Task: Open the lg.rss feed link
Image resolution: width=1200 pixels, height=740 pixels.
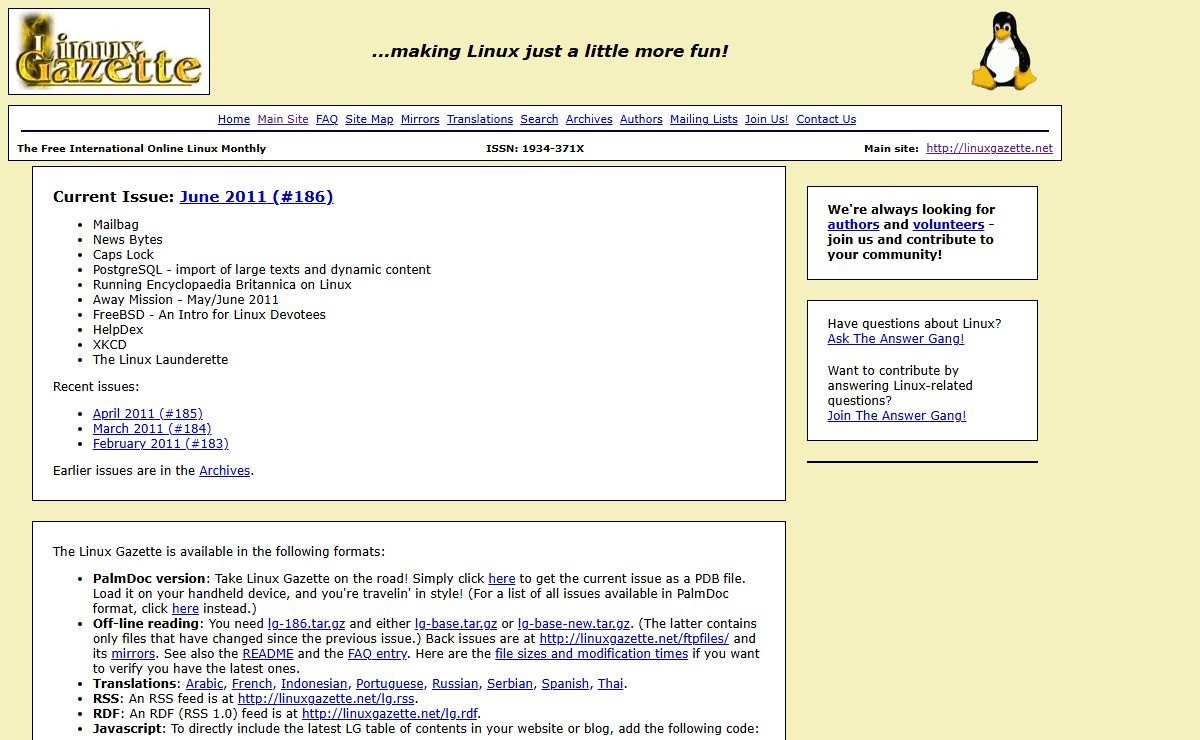Action: tap(327, 699)
